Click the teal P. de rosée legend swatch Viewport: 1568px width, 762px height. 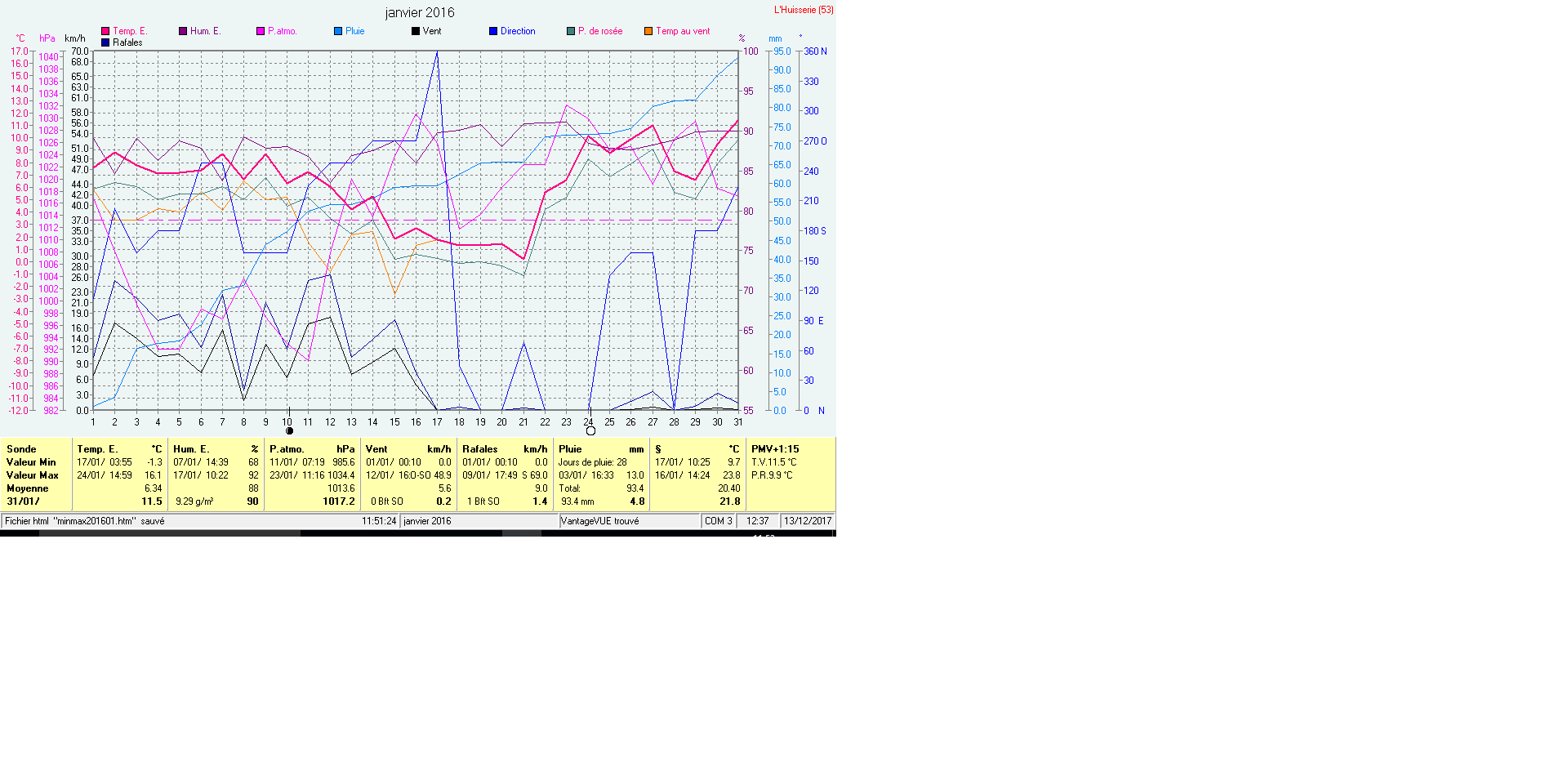click(x=571, y=31)
